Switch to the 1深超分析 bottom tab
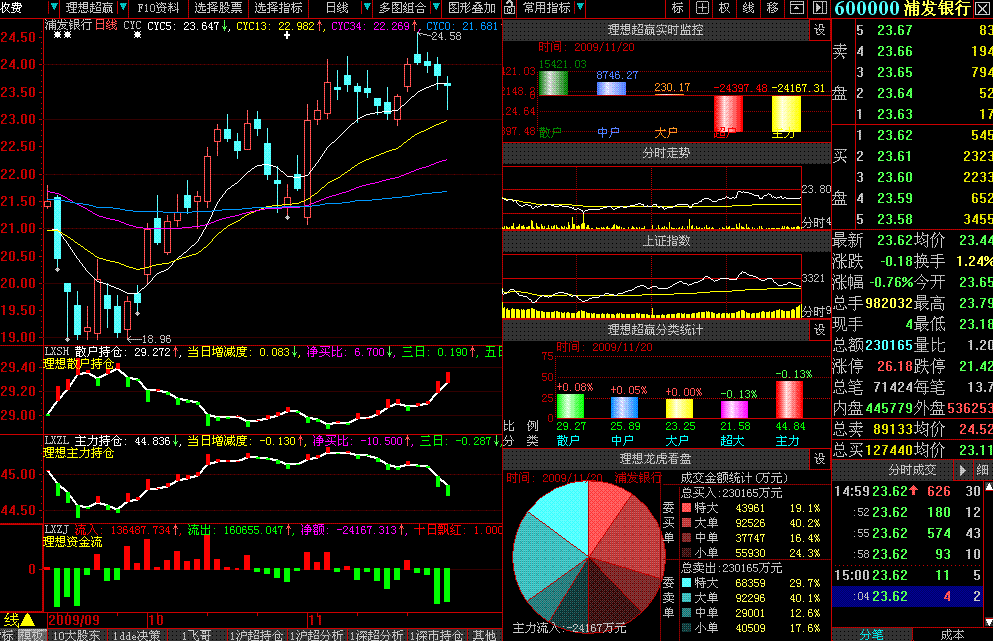 tap(376, 635)
